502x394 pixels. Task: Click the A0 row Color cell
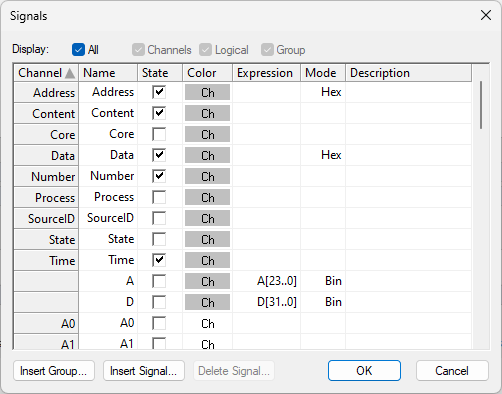pyautogui.click(x=207, y=323)
